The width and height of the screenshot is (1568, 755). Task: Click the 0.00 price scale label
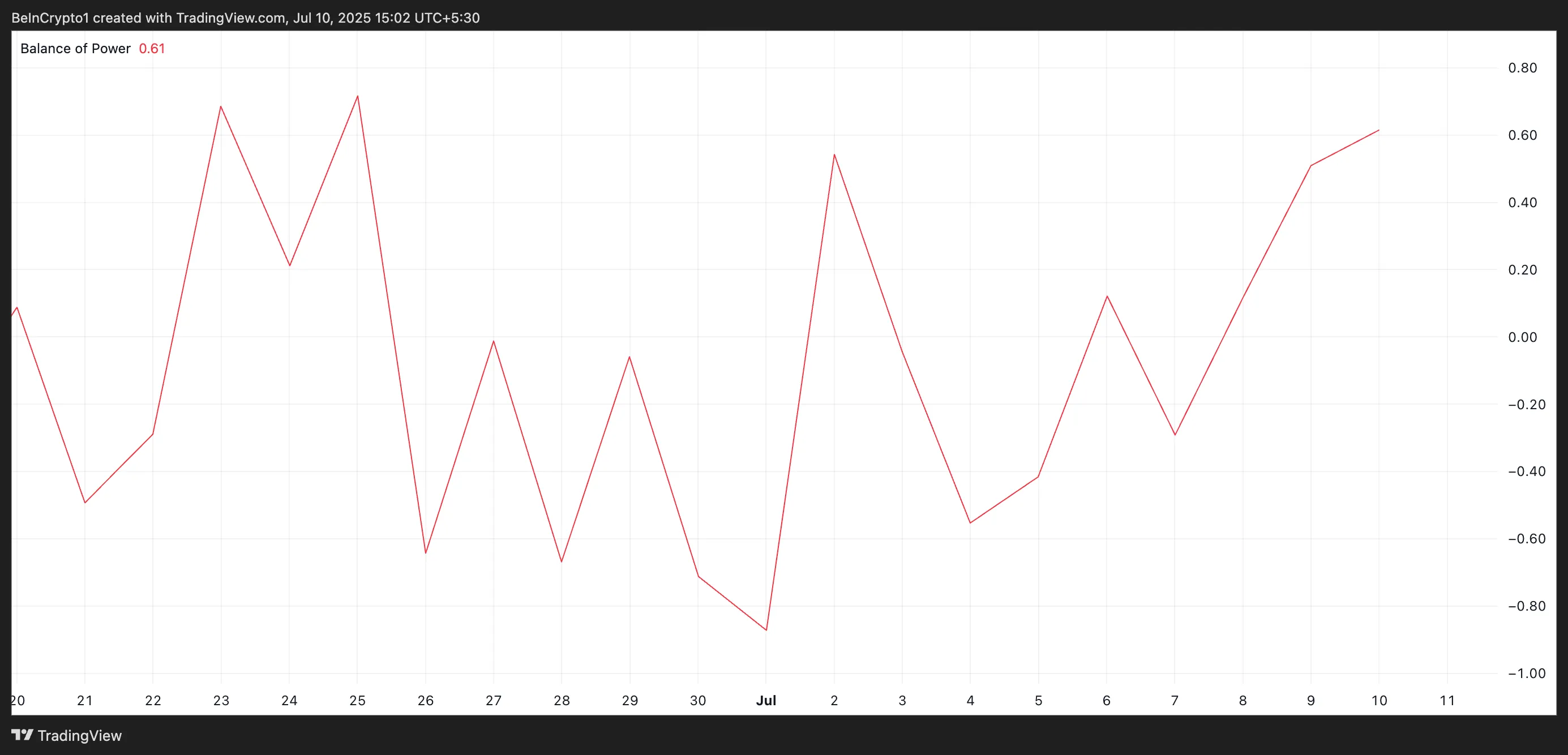point(1522,337)
